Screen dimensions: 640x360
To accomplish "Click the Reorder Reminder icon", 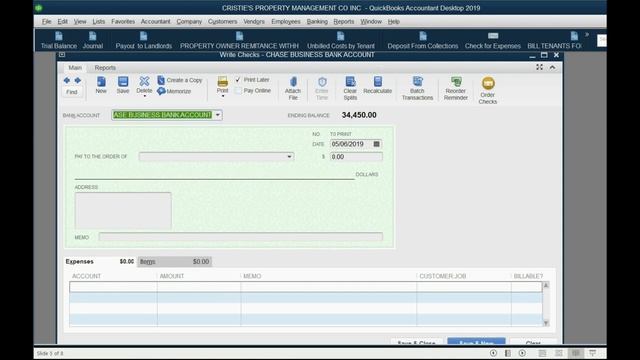I will coord(456,81).
